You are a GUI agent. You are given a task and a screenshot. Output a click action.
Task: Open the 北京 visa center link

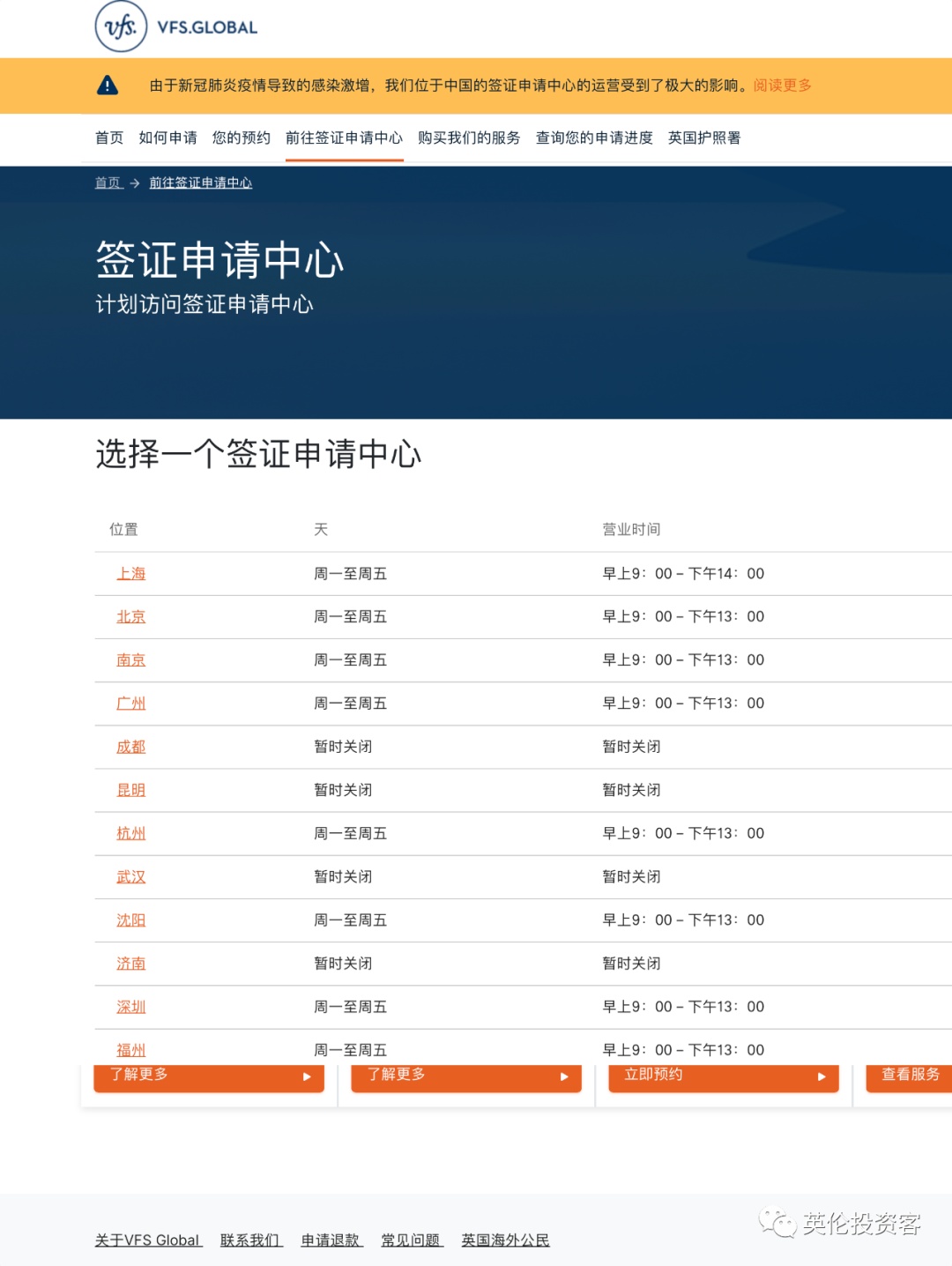pos(131,616)
